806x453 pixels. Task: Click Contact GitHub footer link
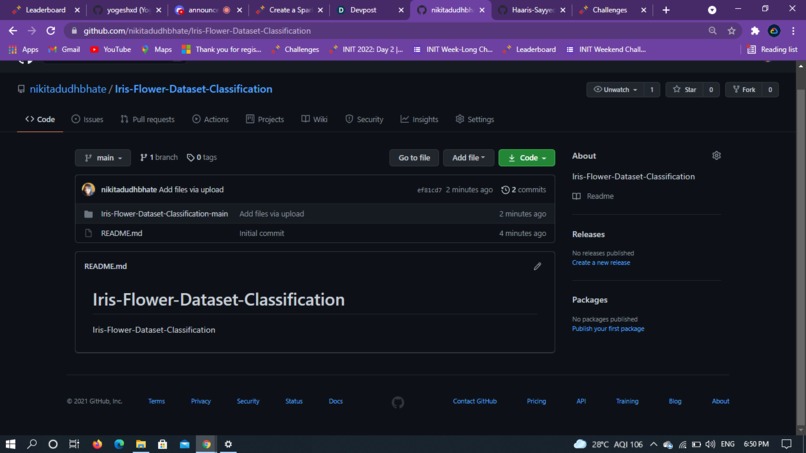(x=474, y=401)
